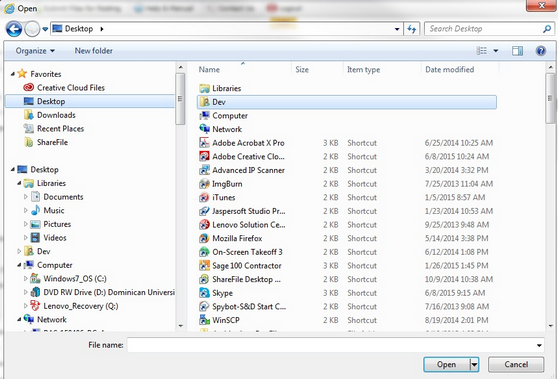Select iTunes shortcut icon
Screen dimensions: 558x379
point(204,198)
